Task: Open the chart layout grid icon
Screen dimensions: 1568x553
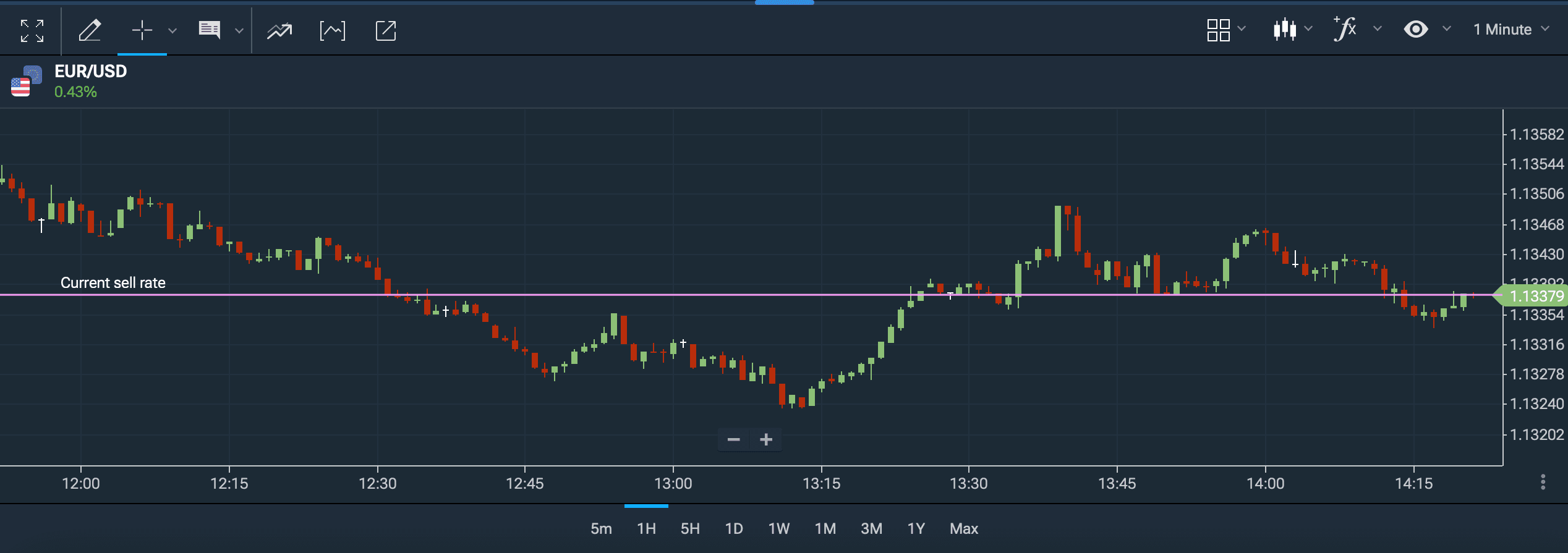Action: click(1218, 30)
